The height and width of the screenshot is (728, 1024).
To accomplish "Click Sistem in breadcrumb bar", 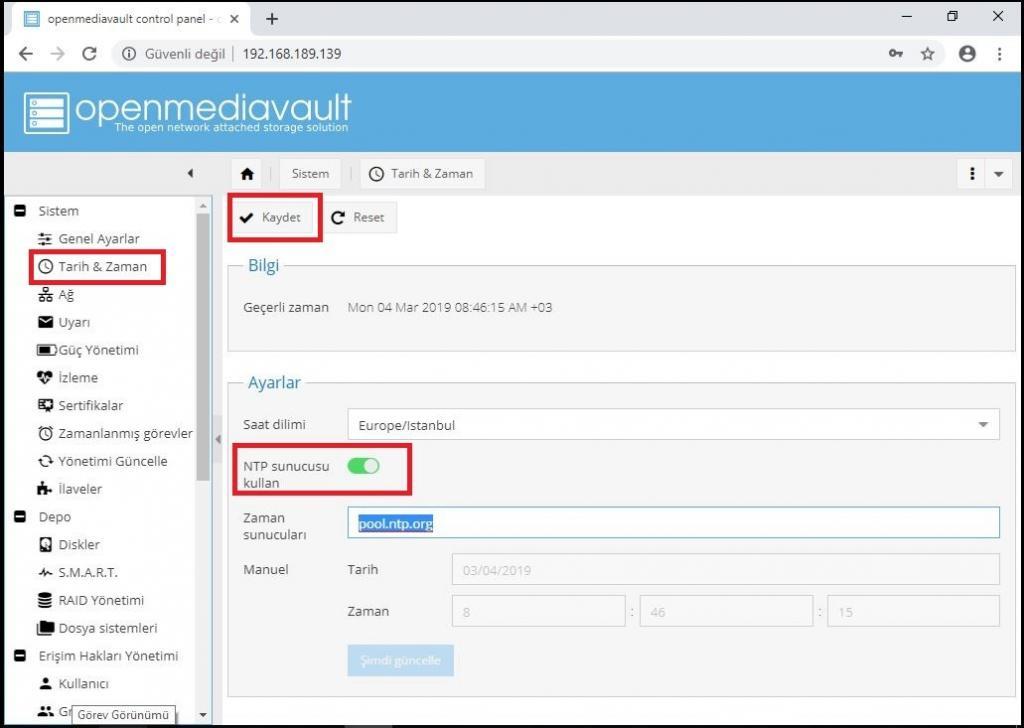I will click(x=310, y=174).
